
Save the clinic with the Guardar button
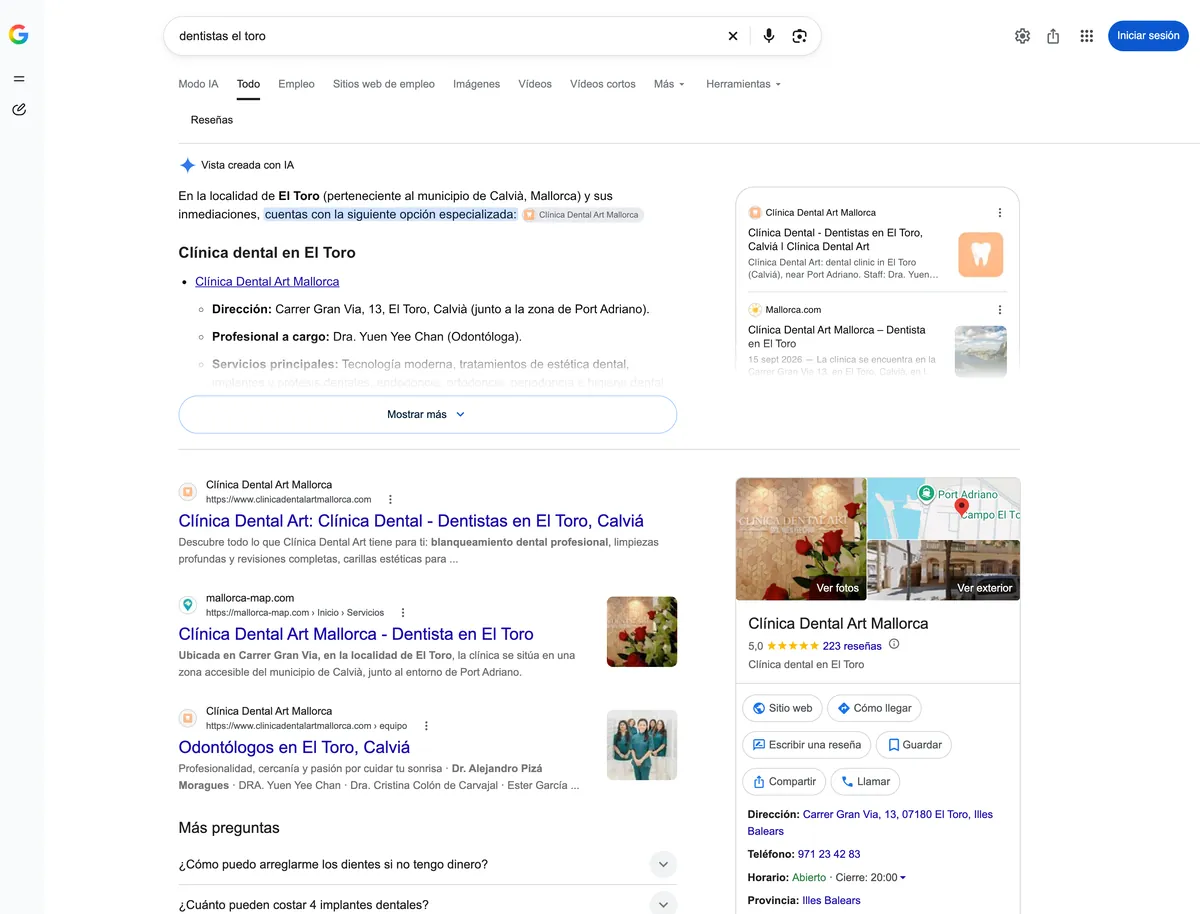tap(913, 745)
